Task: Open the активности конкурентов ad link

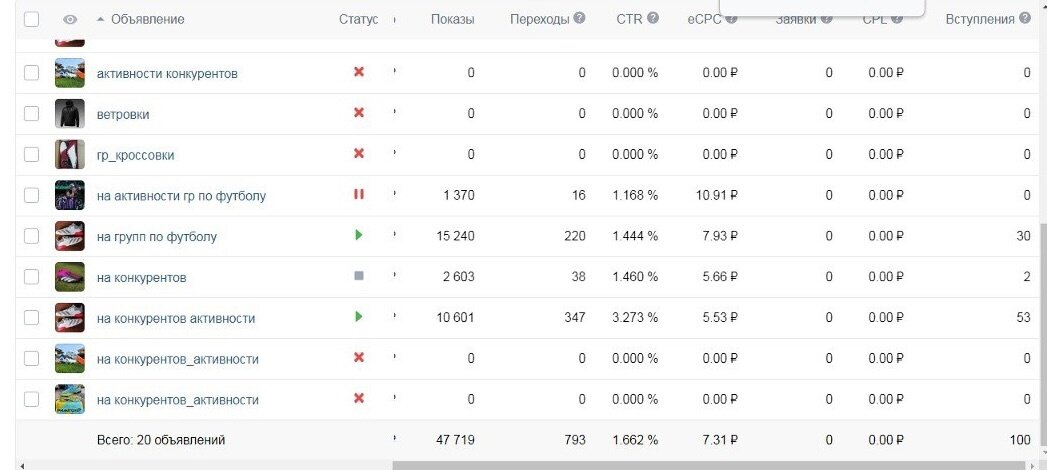Action: point(167,73)
